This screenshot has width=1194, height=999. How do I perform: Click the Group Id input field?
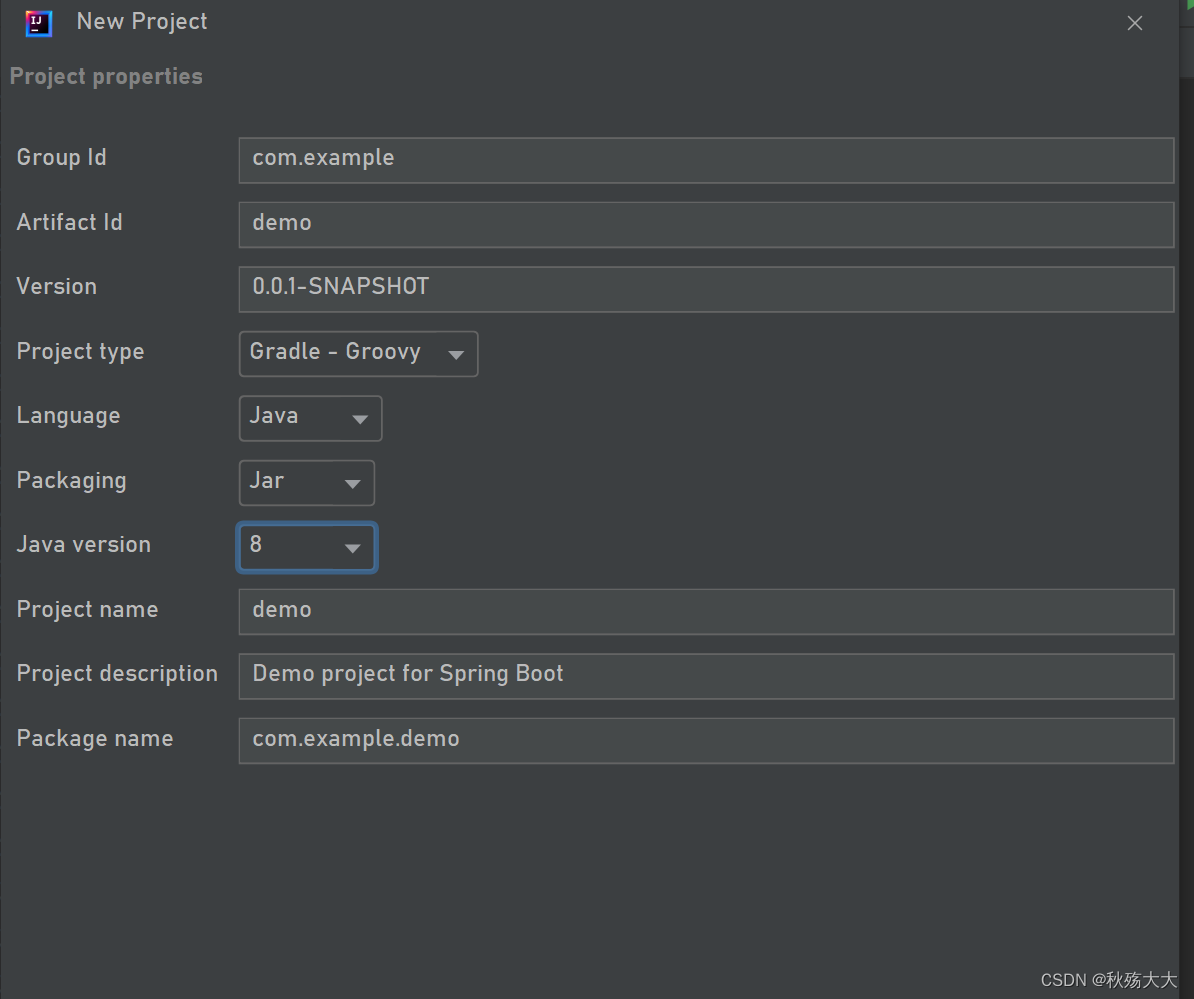pyautogui.click(x=700, y=160)
